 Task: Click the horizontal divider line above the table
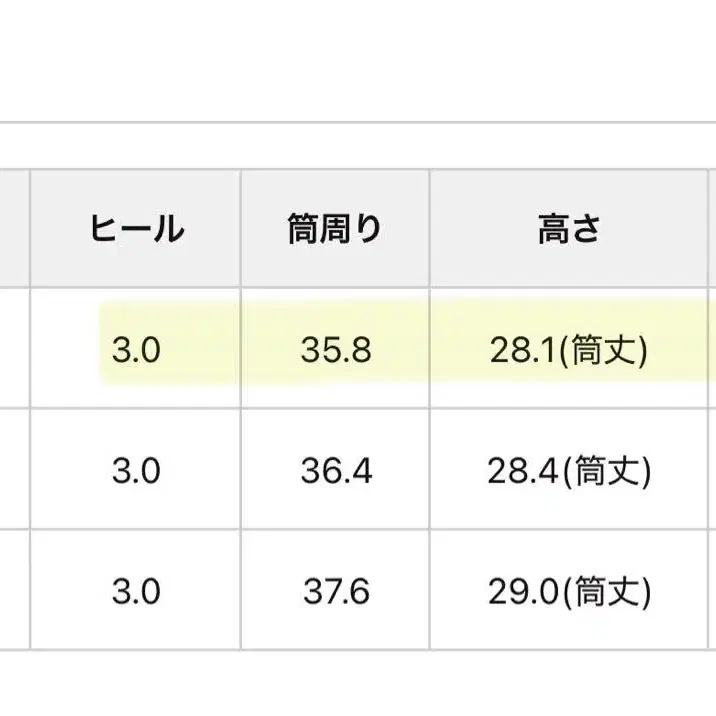click(358, 123)
